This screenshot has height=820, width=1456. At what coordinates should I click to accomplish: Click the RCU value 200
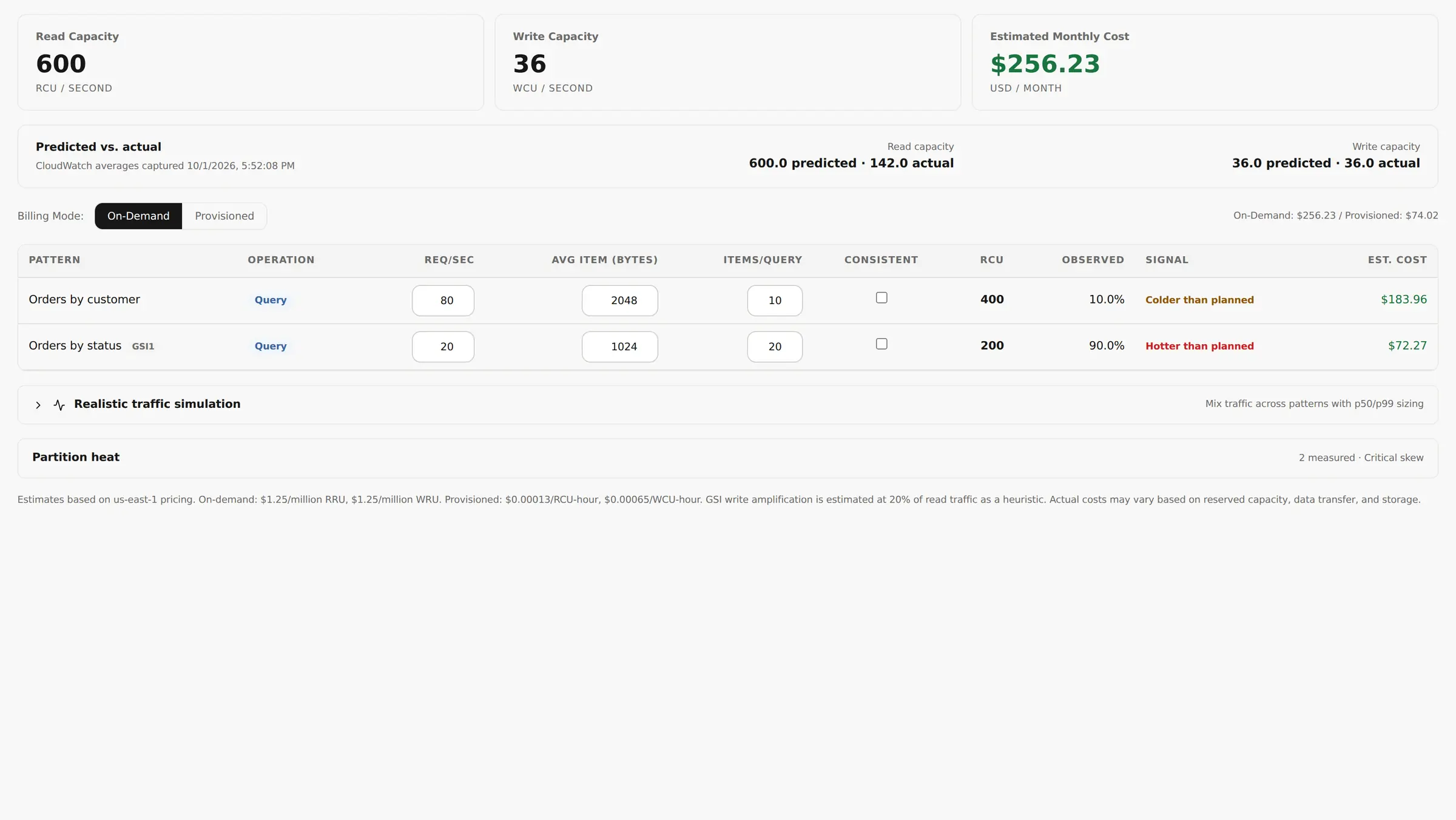992,345
